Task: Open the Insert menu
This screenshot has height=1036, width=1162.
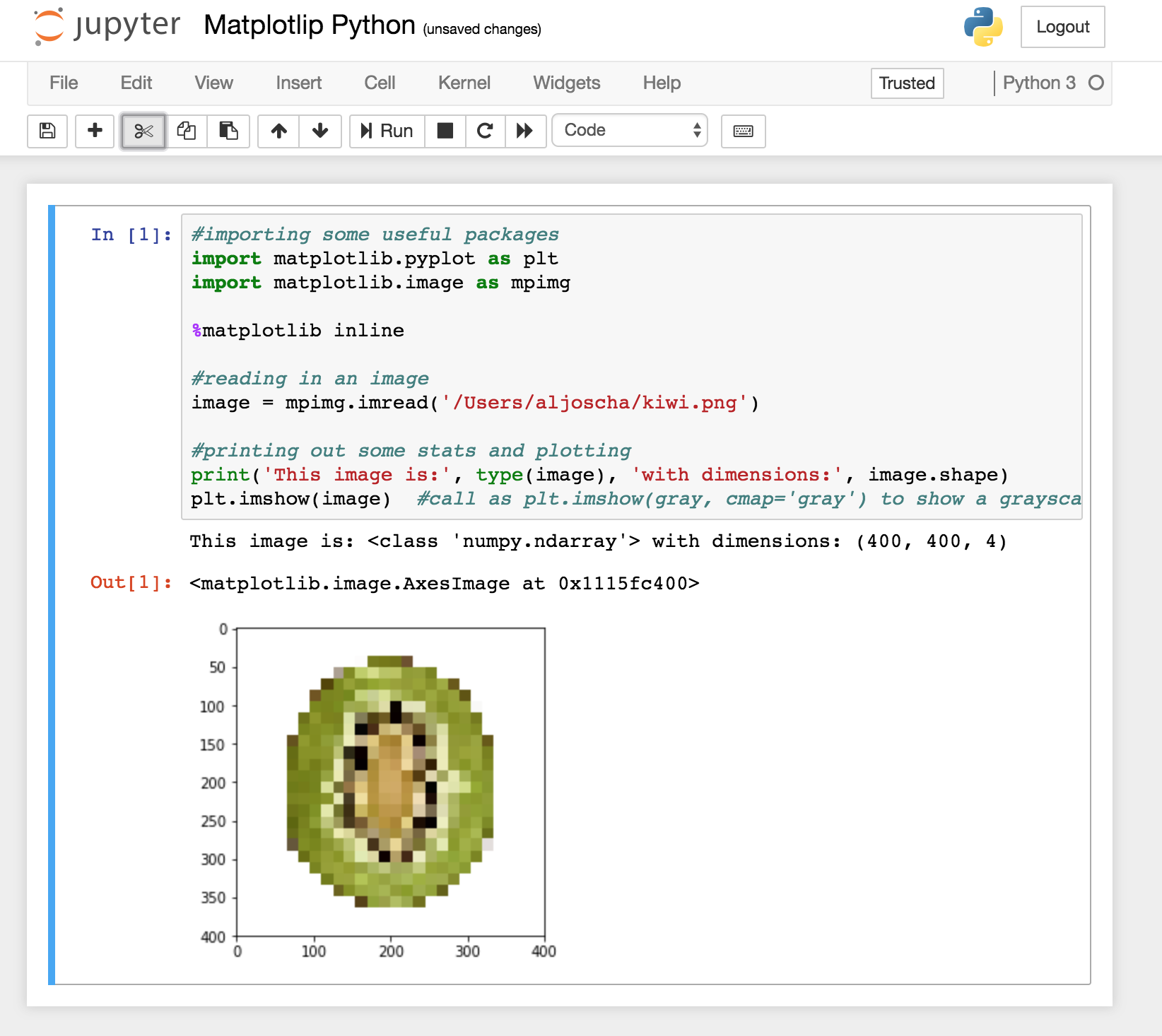Action: [x=299, y=83]
